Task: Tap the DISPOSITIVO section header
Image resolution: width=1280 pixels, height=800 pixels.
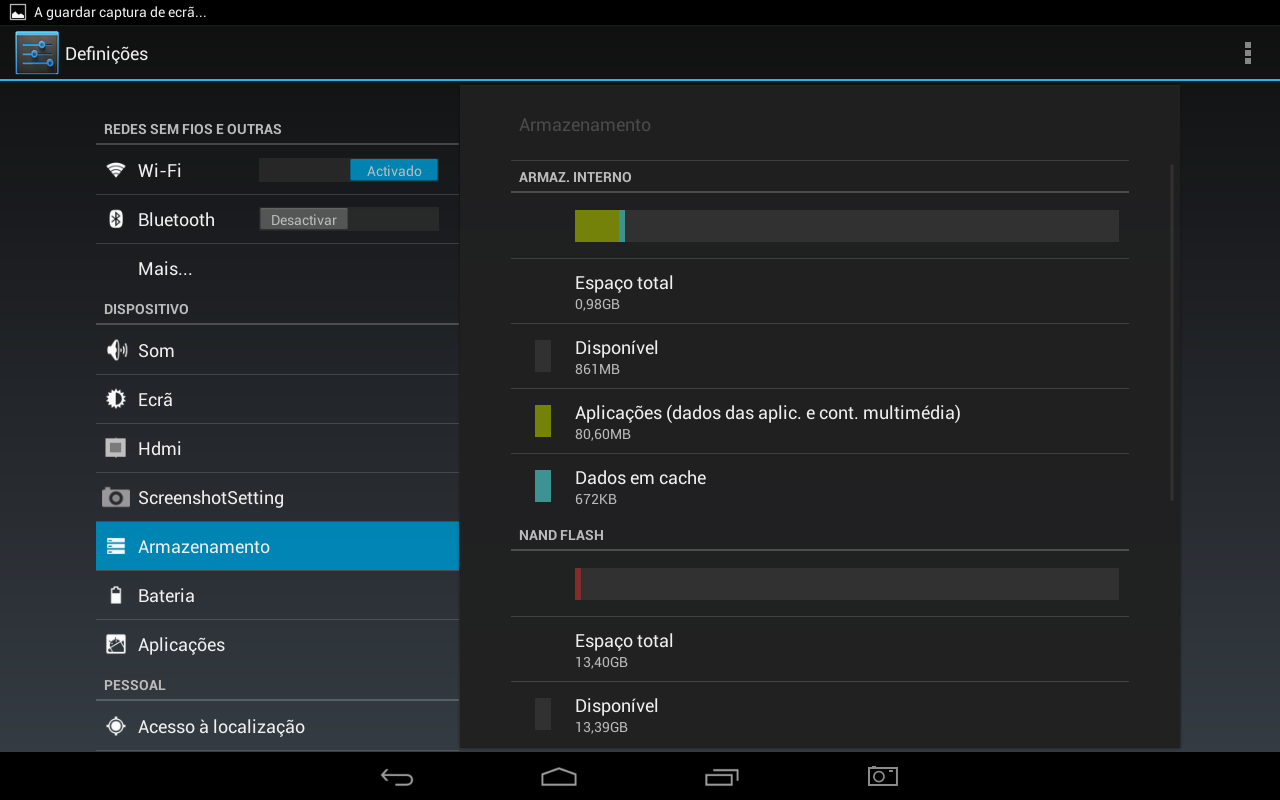Action: coord(146,309)
